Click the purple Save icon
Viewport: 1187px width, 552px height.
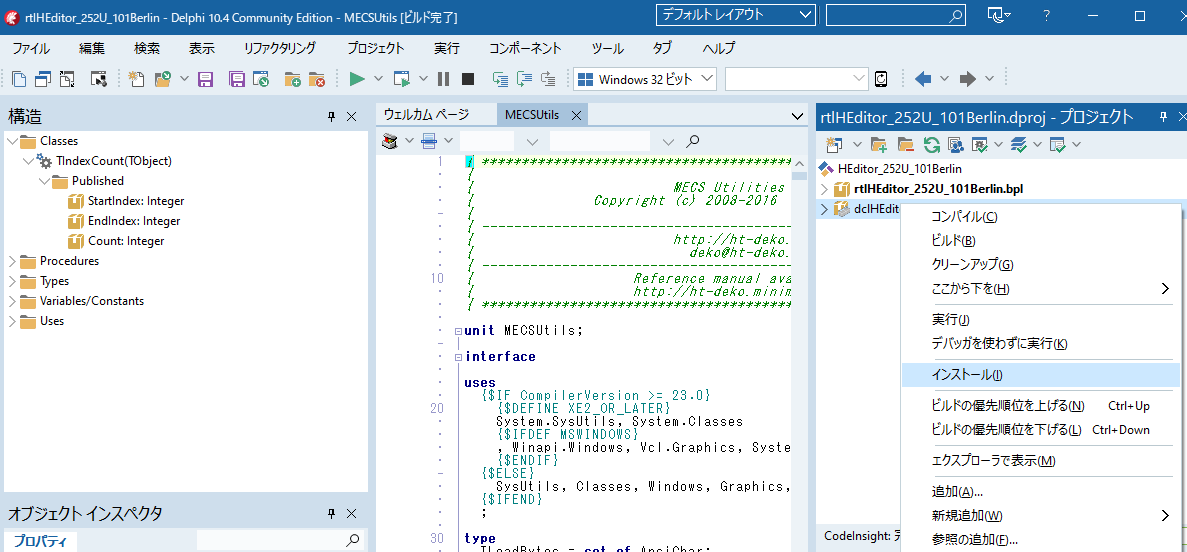coord(206,79)
